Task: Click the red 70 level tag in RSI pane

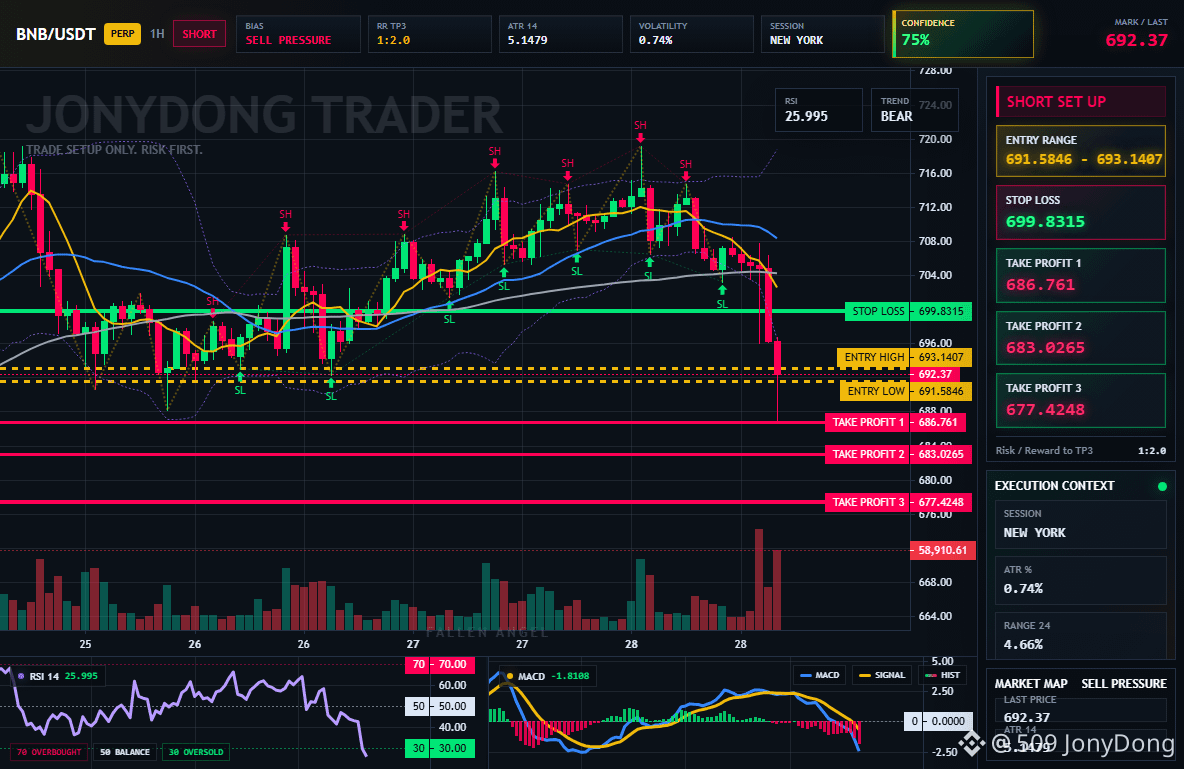Action: [440, 665]
